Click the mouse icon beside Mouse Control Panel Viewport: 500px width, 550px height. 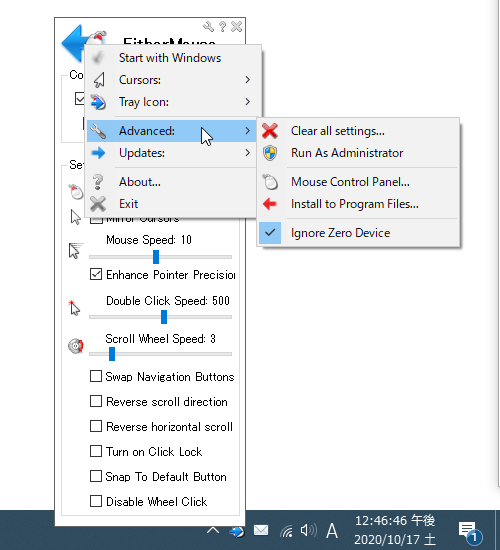pos(270,182)
